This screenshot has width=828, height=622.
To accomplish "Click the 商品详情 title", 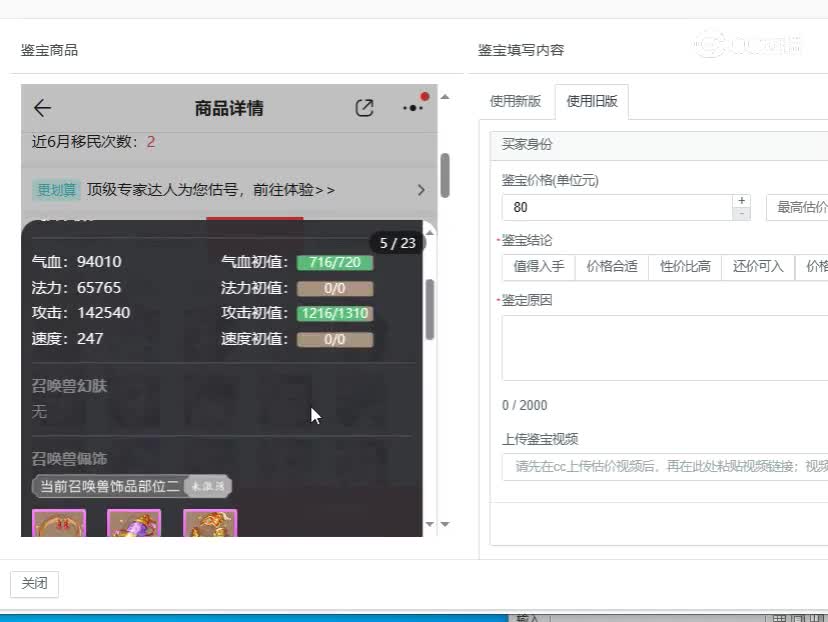I will click(x=229, y=108).
